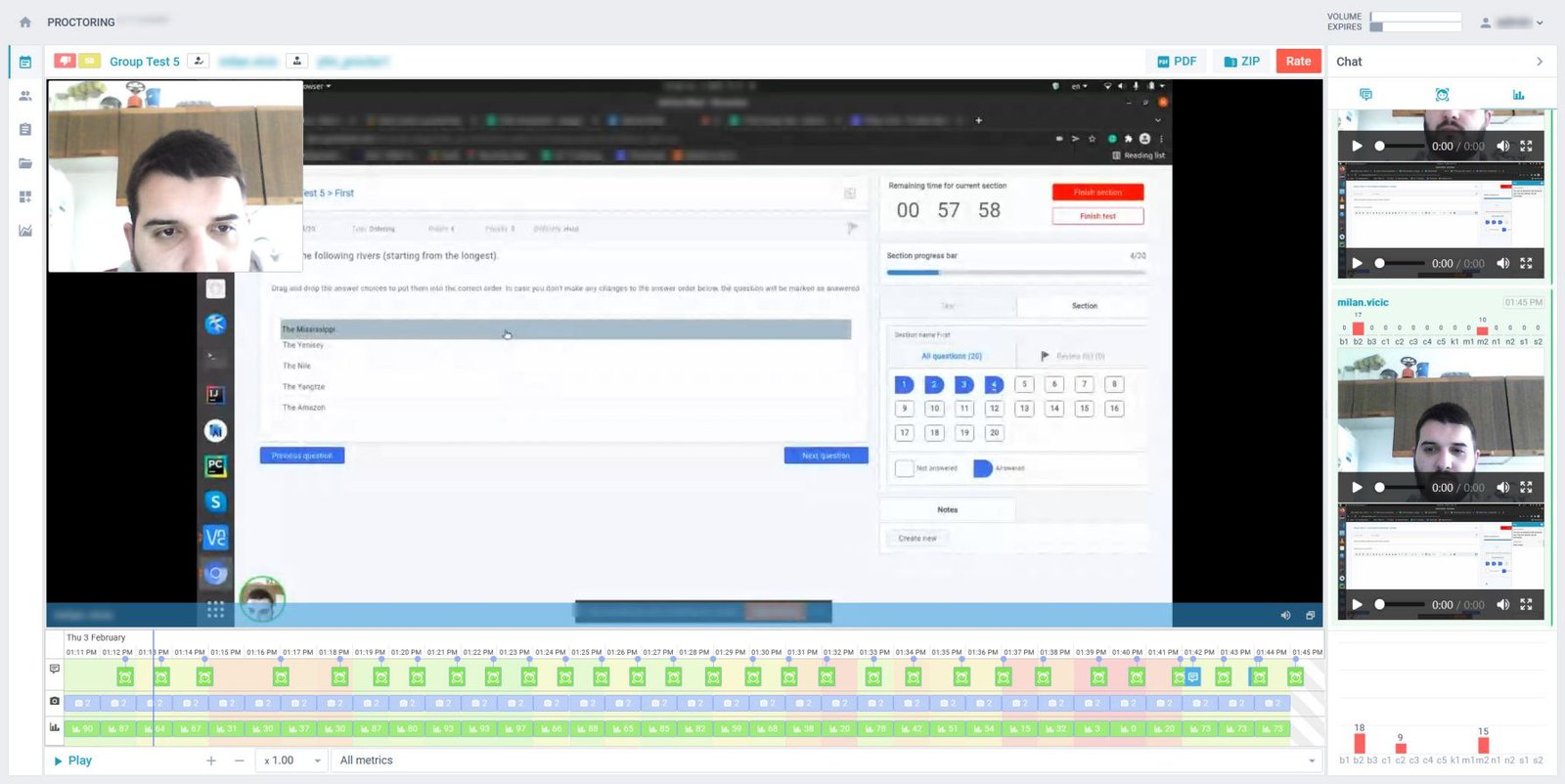Screen dimensions: 1565x784
Task: Collapse the Chat panel with chevron
Action: click(1540, 62)
